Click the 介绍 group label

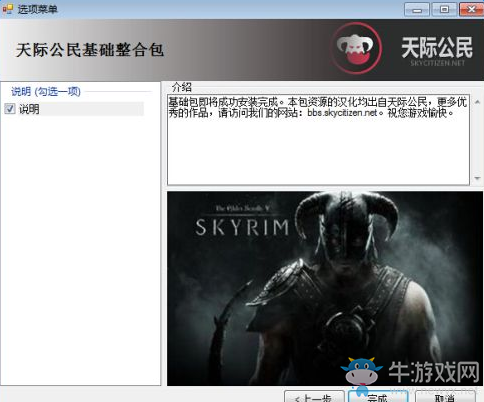tap(182, 87)
